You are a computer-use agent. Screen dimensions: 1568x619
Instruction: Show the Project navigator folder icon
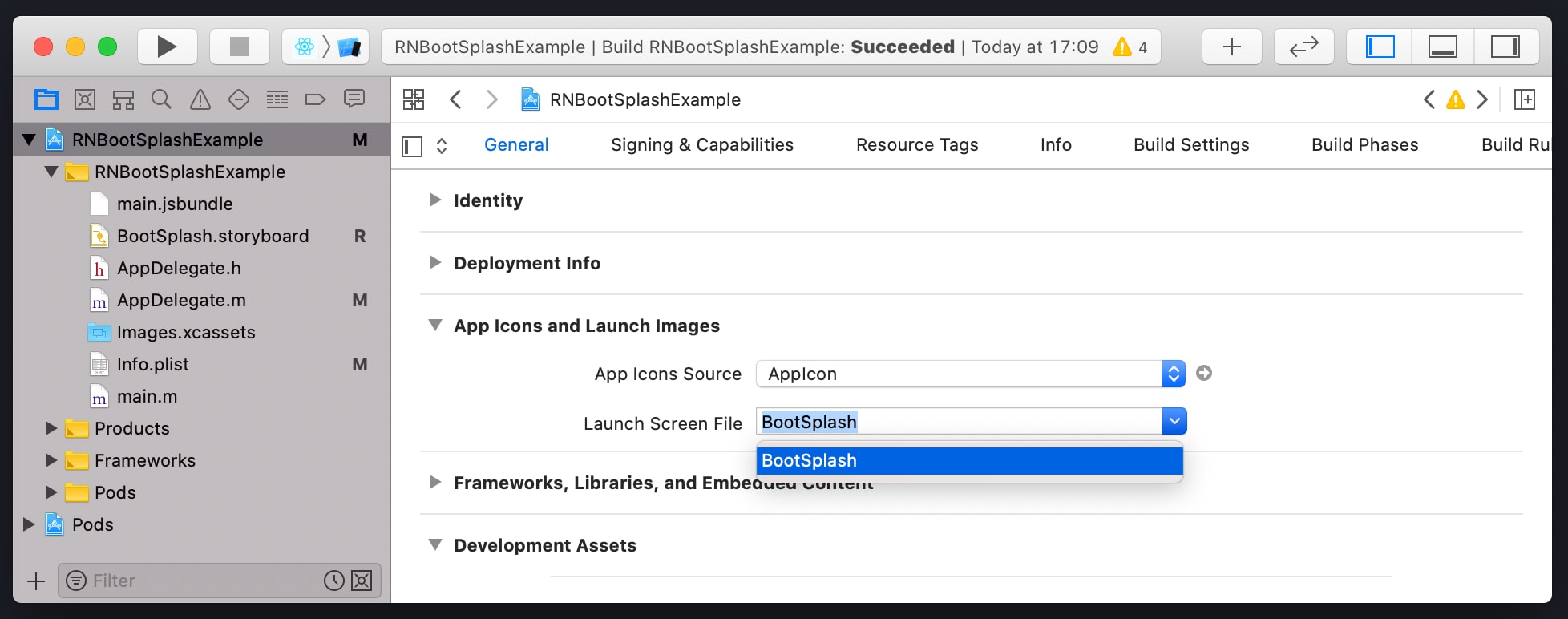tap(46, 99)
